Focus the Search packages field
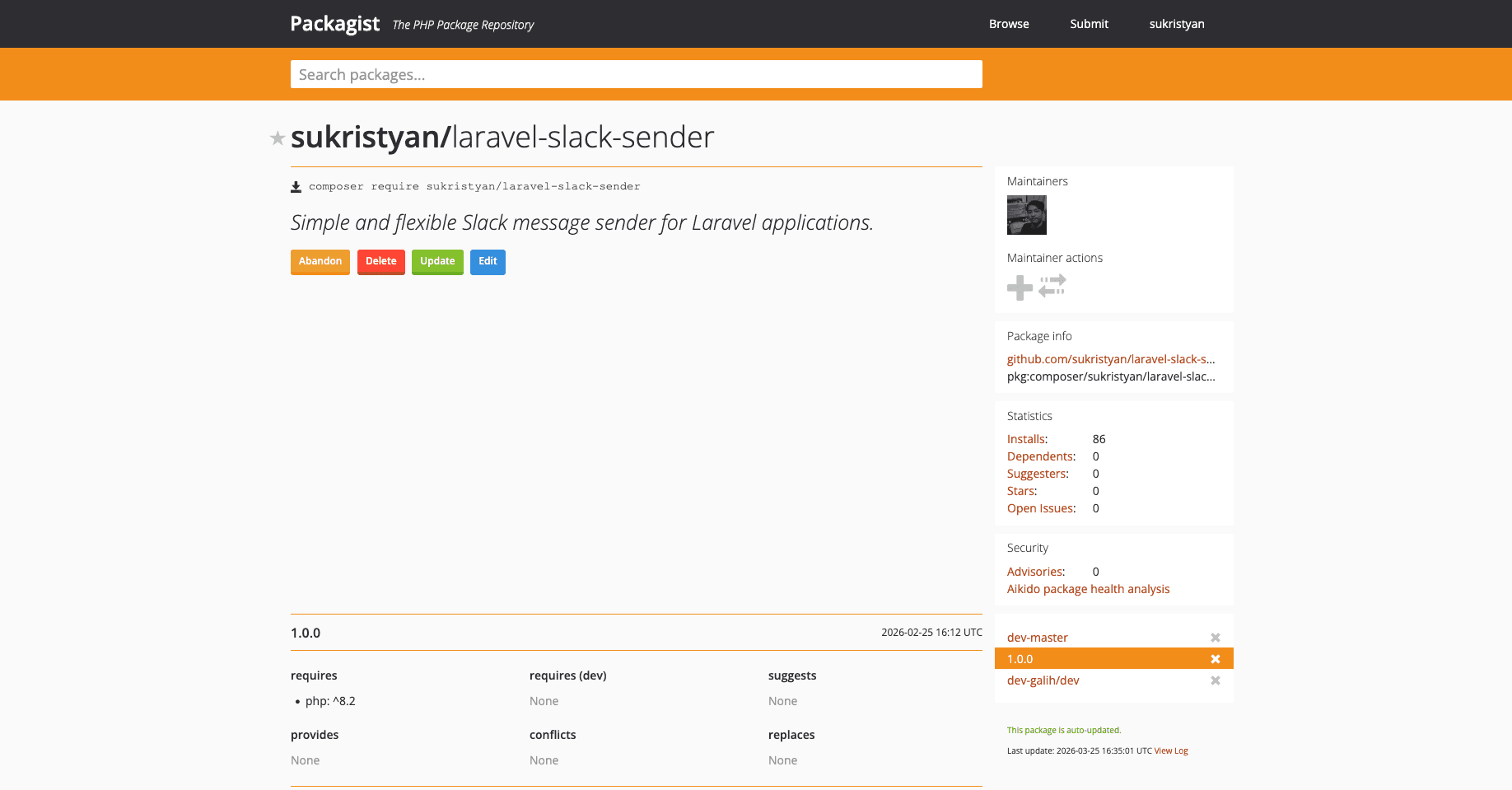The height and width of the screenshot is (790, 1512). point(637,74)
